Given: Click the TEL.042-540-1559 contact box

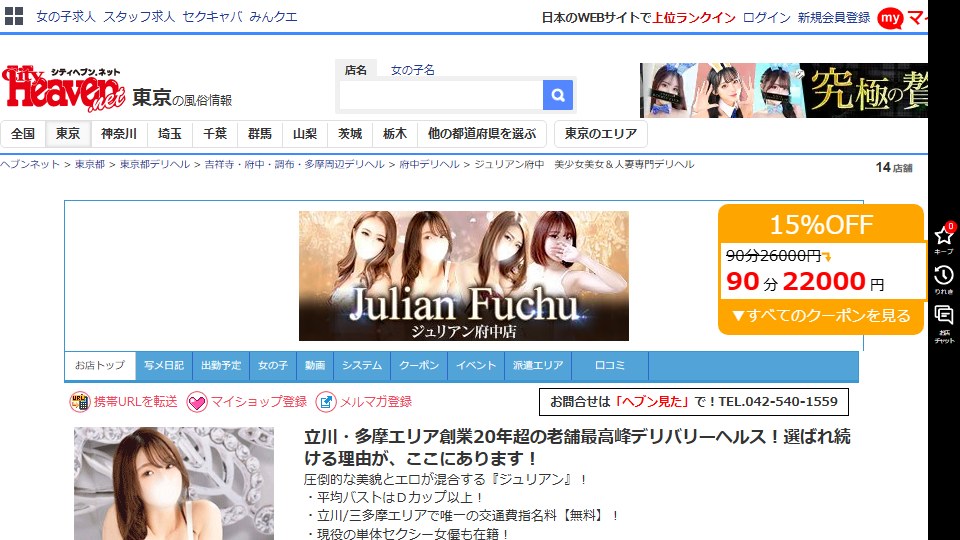Looking at the screenshot, I should pyautogui.click(x=694, y=402).
